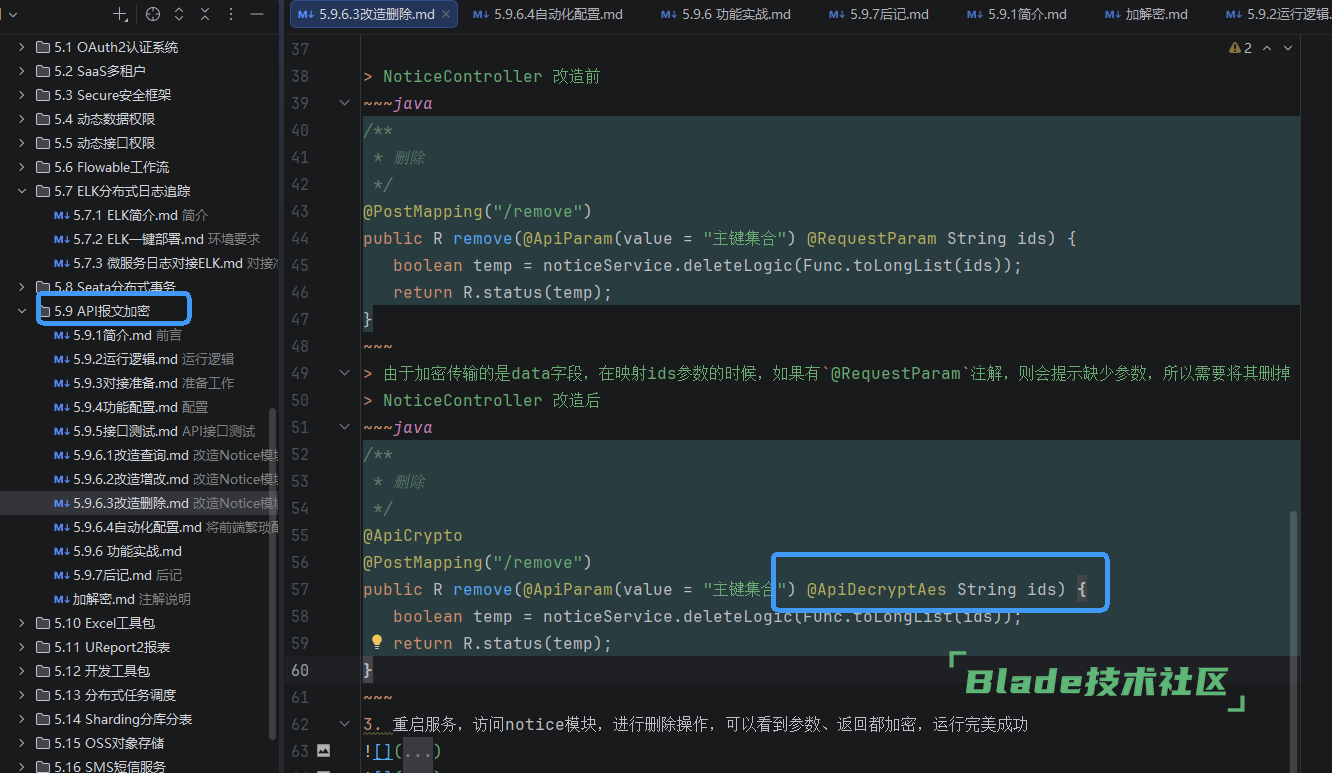This screenshot has width=1332, height=773.
Task: Click the yellow lightbulb intention icon
Action: click(x=377, y=642)
